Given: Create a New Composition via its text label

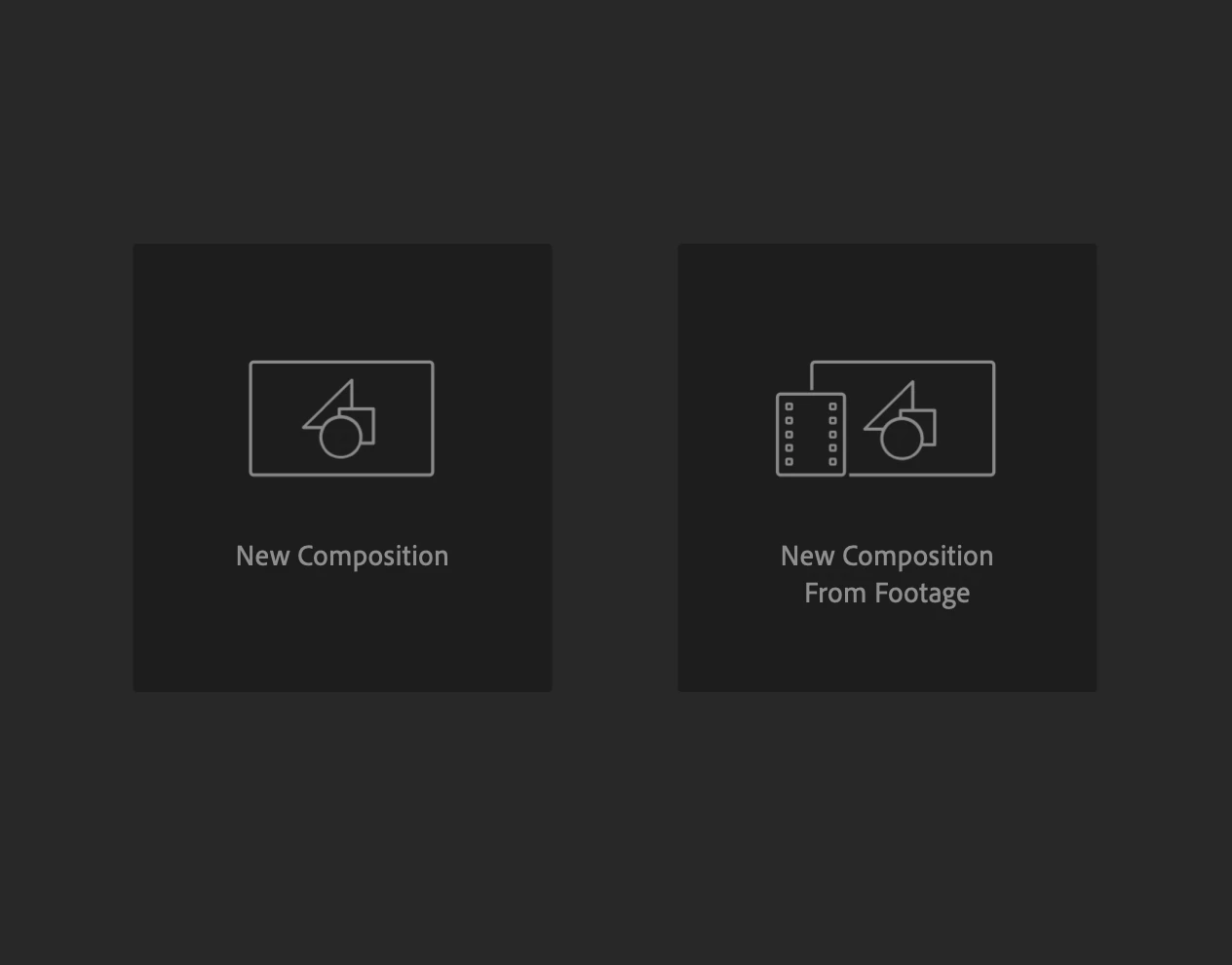Looking at the screenshot, I should pyautogui.click(x=342, y=556).
